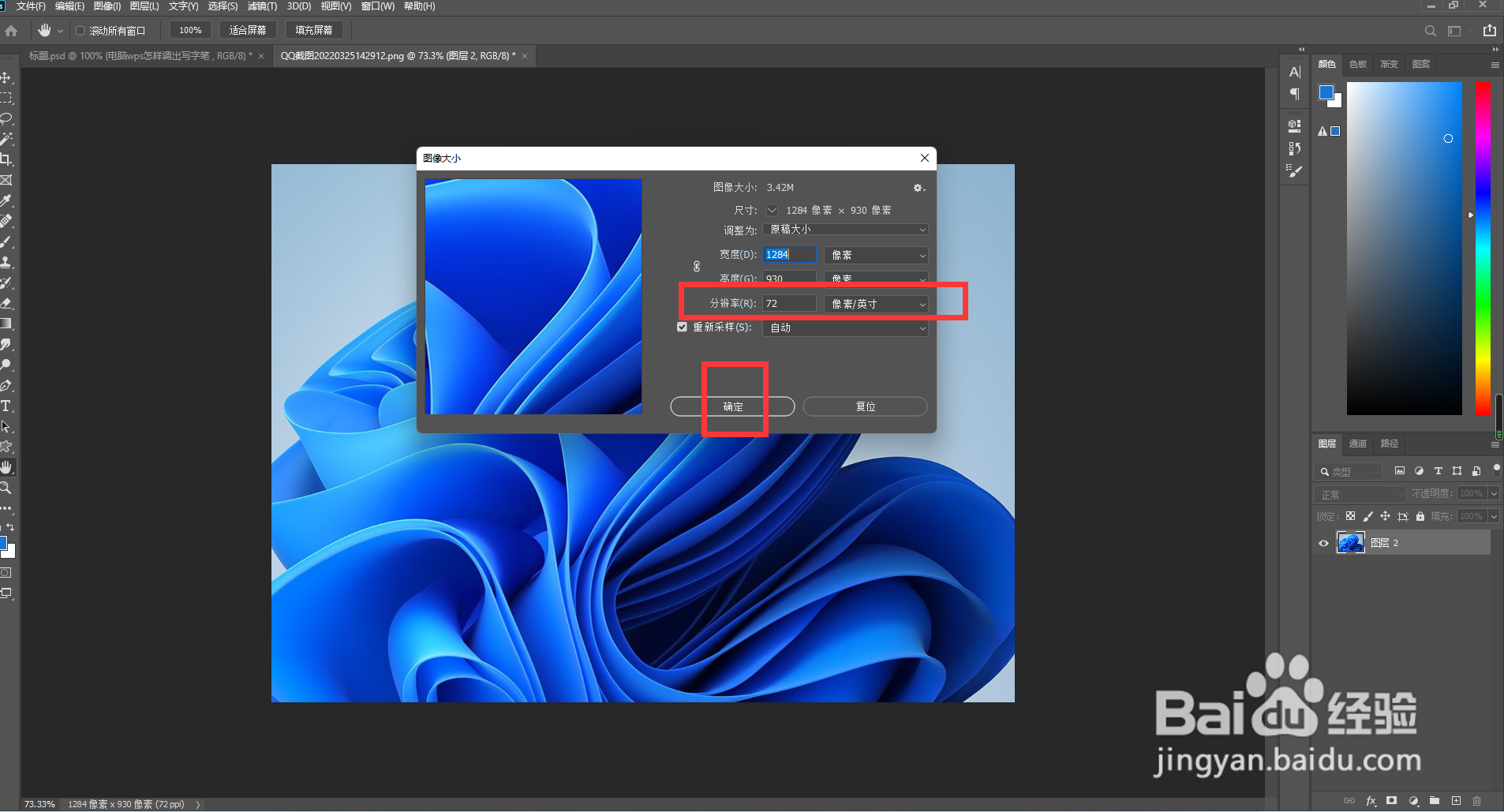Select the Eyedropper tool
Screen dimensions: 1504x812
point(6,200)
